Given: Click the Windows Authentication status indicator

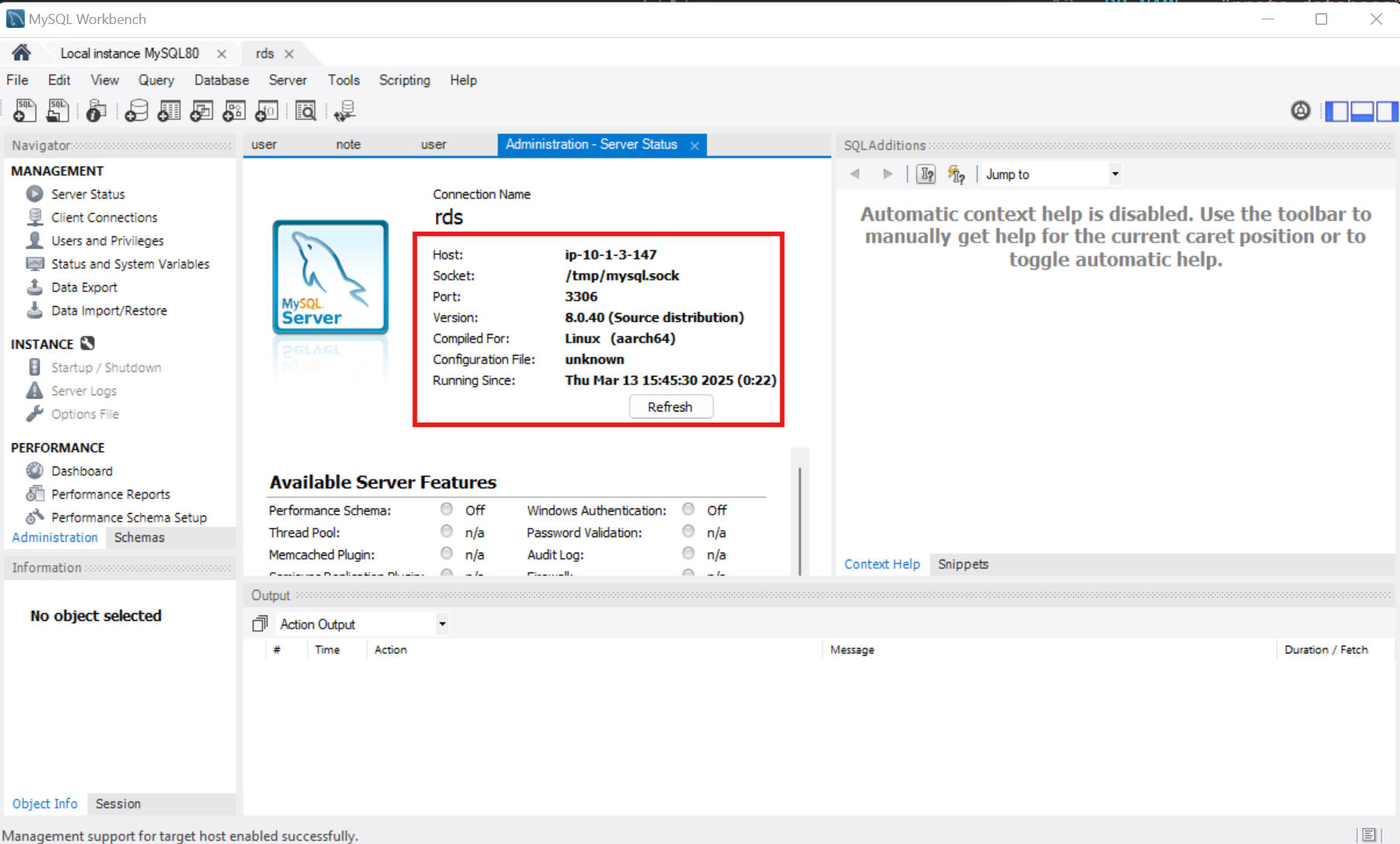Looking at the screenshot, I should click(689, 509).
